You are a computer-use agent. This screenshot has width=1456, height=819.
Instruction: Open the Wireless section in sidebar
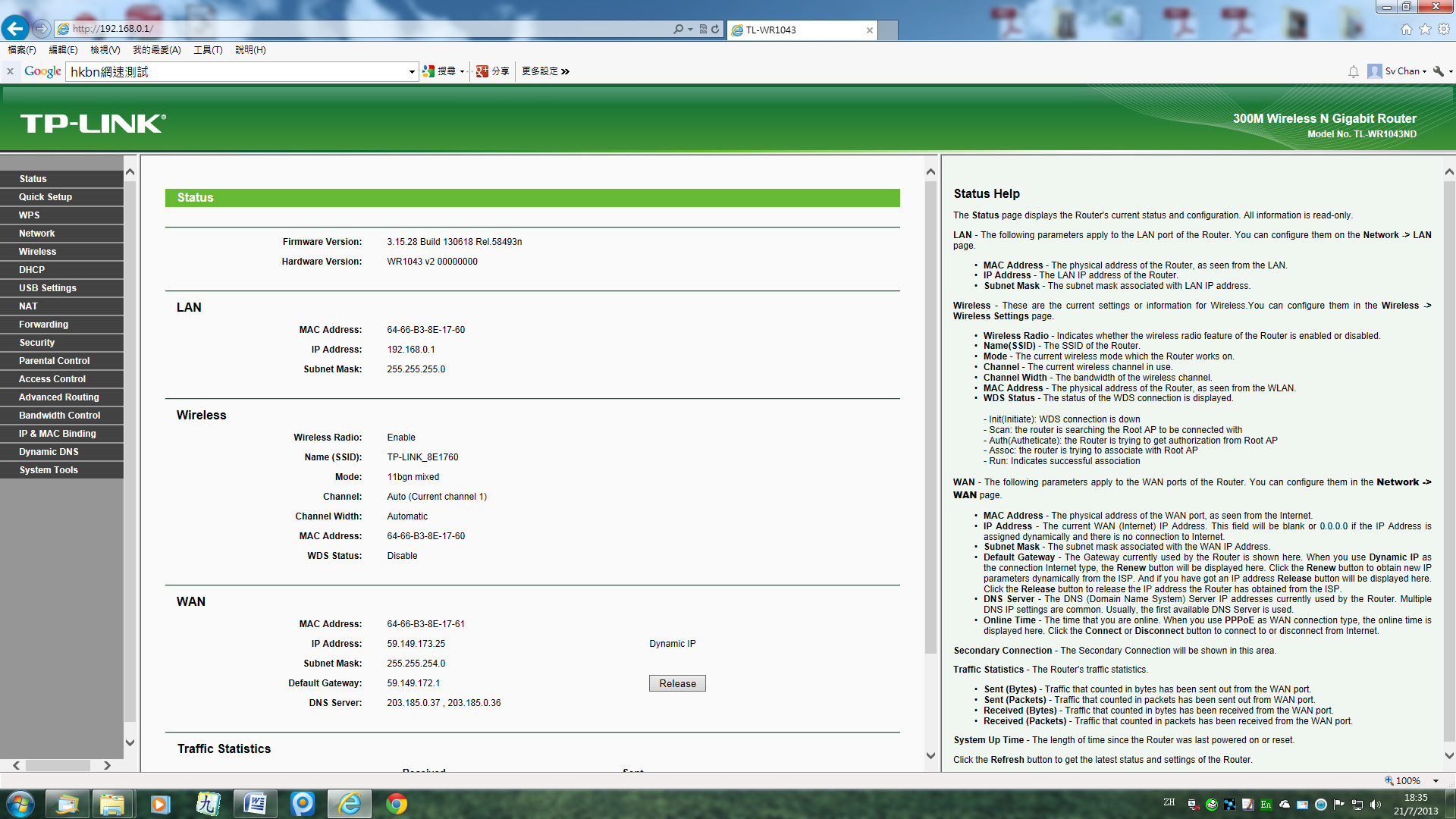pos(38,252)
